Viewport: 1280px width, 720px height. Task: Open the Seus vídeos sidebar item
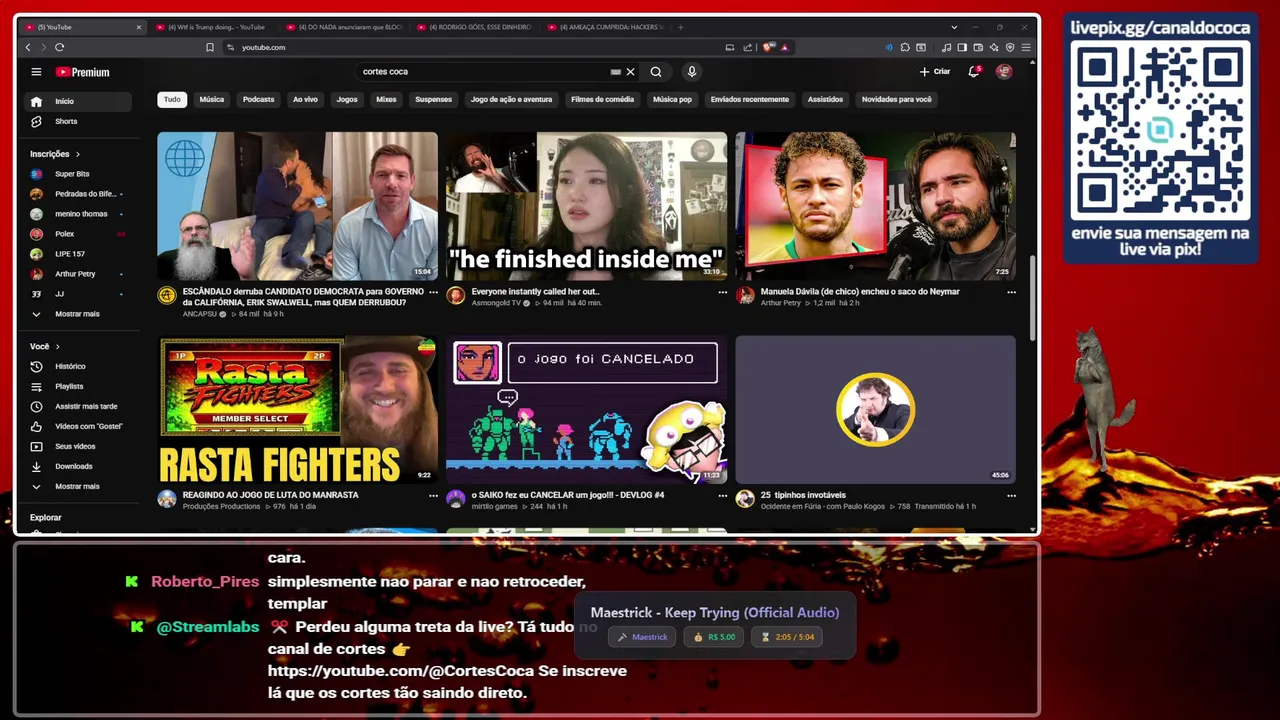[x=78, y=446]
